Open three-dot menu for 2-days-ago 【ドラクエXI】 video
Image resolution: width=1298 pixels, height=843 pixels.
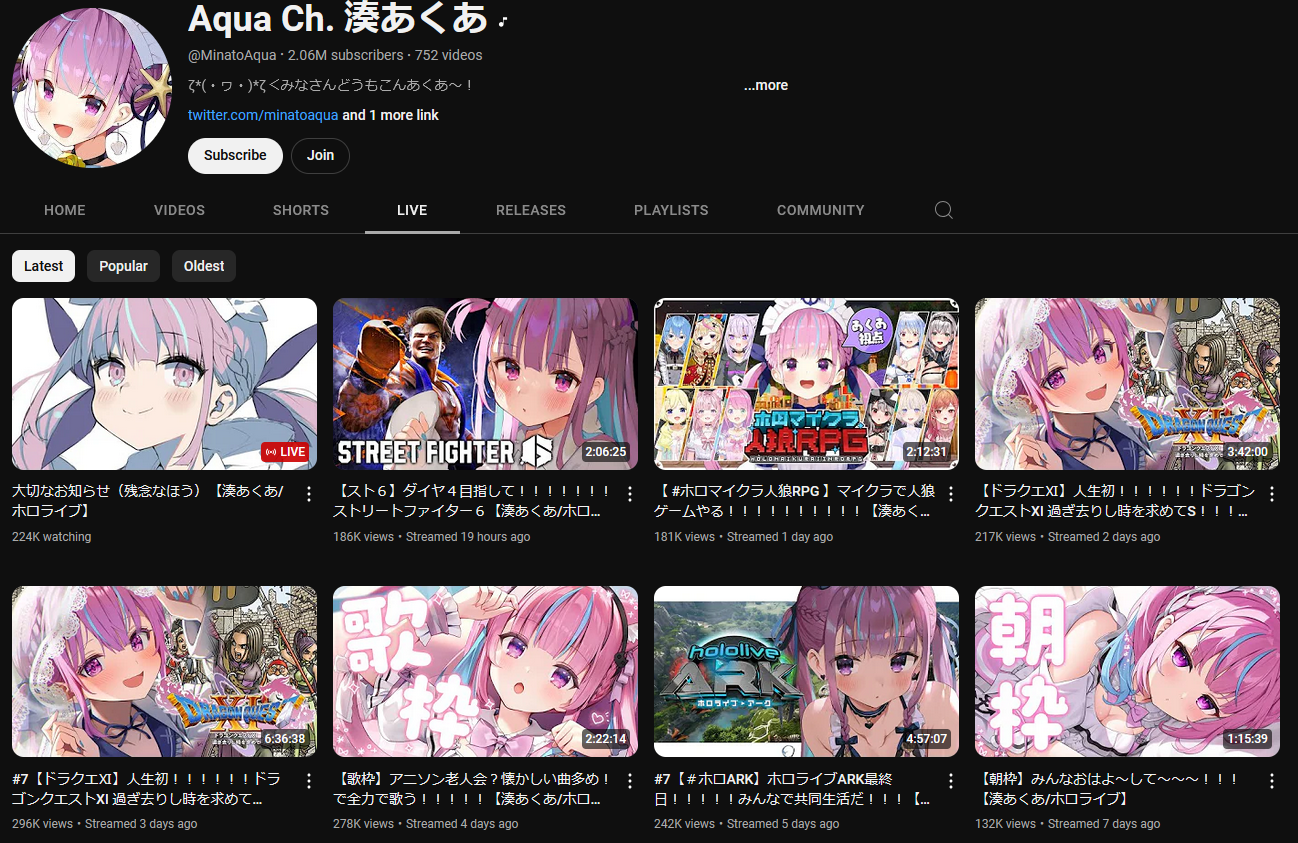[1272, 494]
